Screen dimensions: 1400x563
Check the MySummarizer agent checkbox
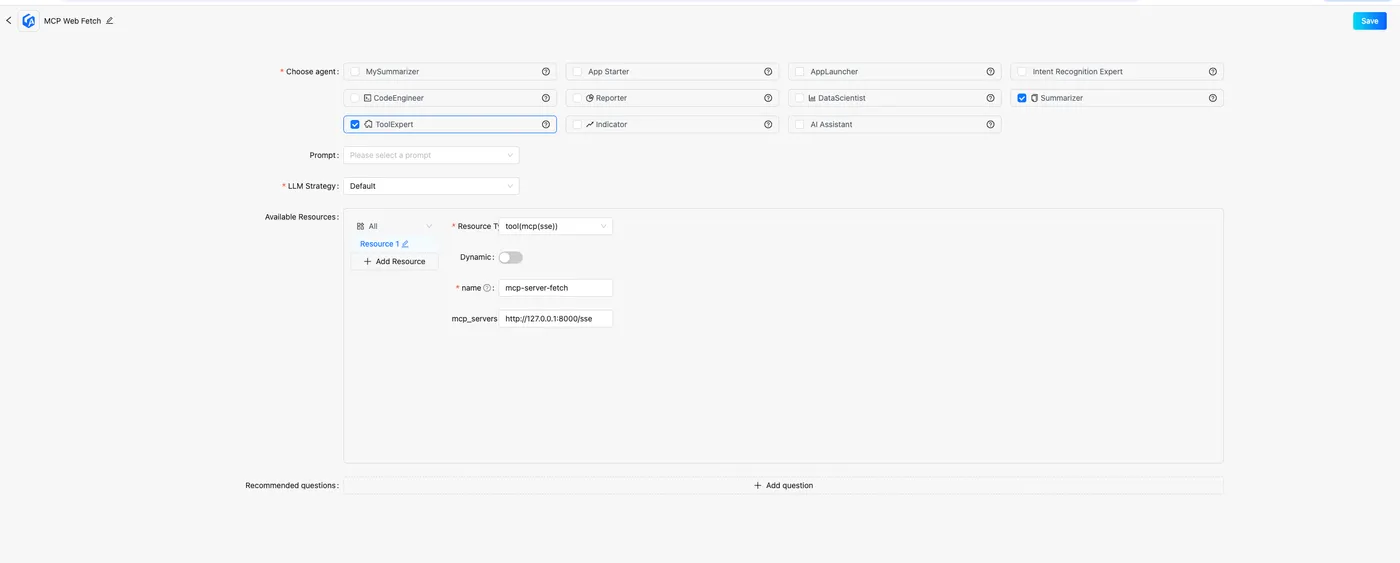coord(355,72)
